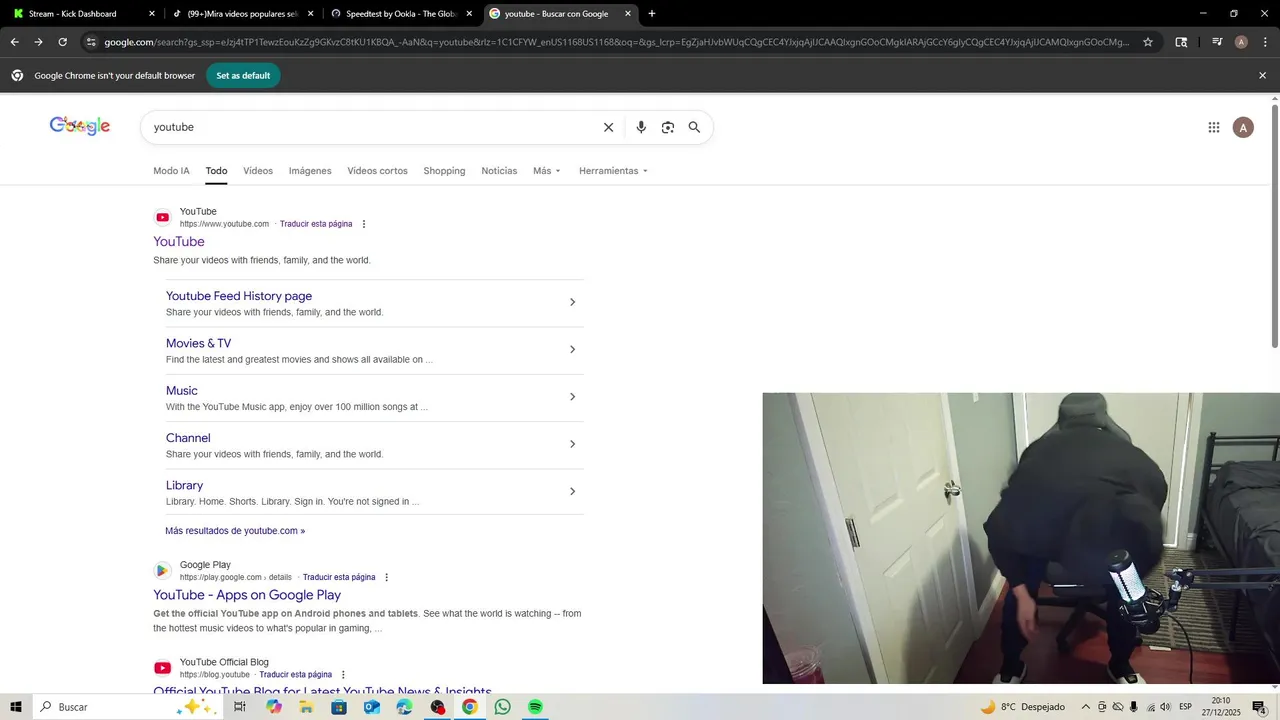Screen dimensions: 1280x720
Task: Go forward using the browser forward arrow
Action: [x=38, y=42]
